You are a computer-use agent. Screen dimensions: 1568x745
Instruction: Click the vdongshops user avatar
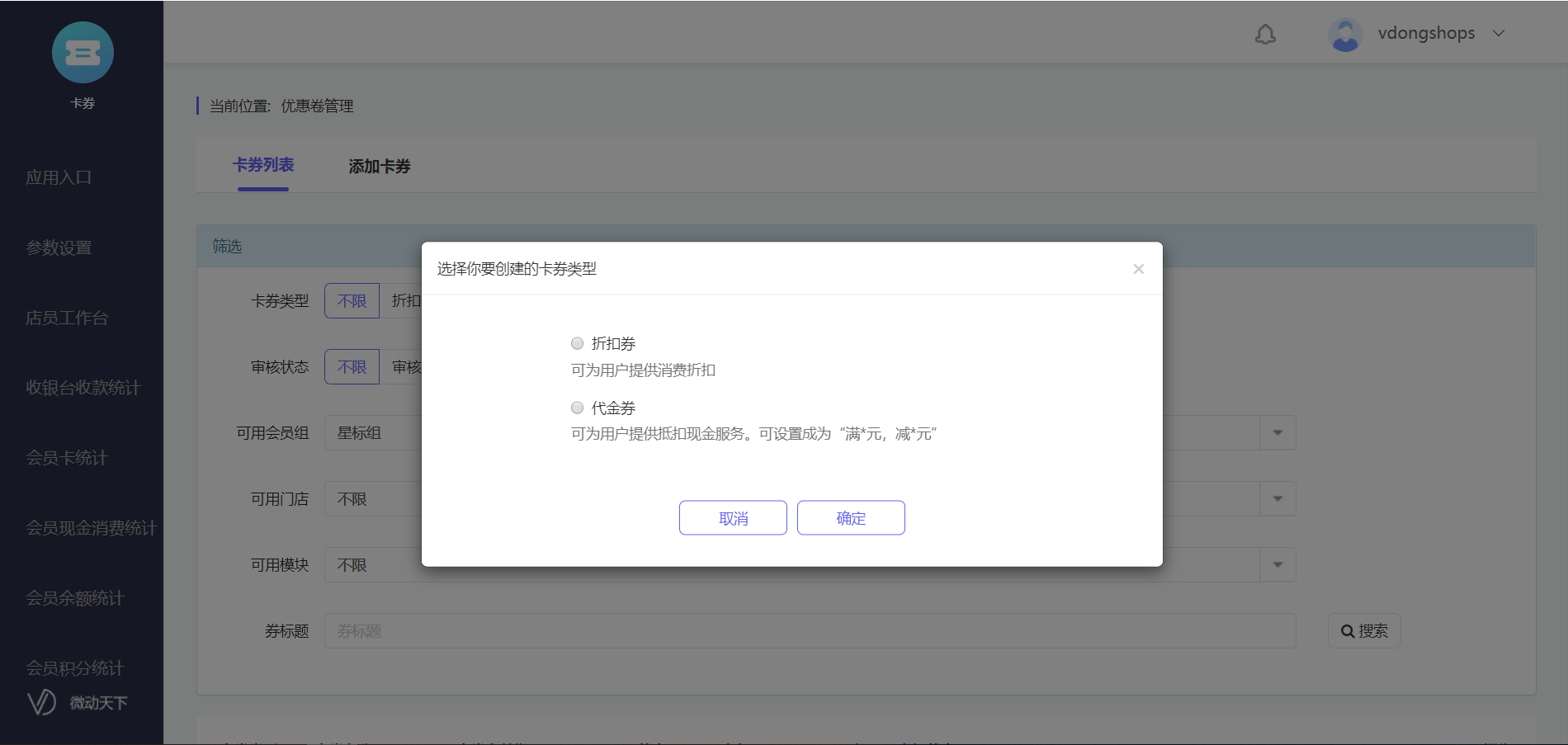point(1345,35)
